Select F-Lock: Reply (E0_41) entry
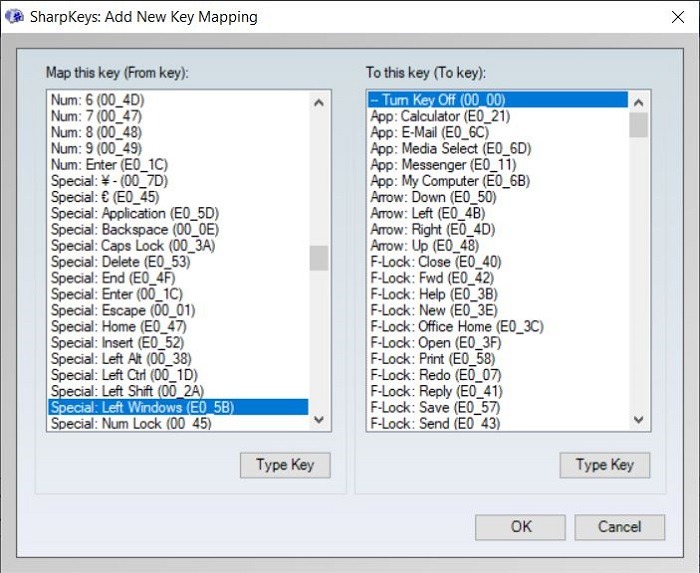Screen dimensions: 700x573 click(498, 391)
